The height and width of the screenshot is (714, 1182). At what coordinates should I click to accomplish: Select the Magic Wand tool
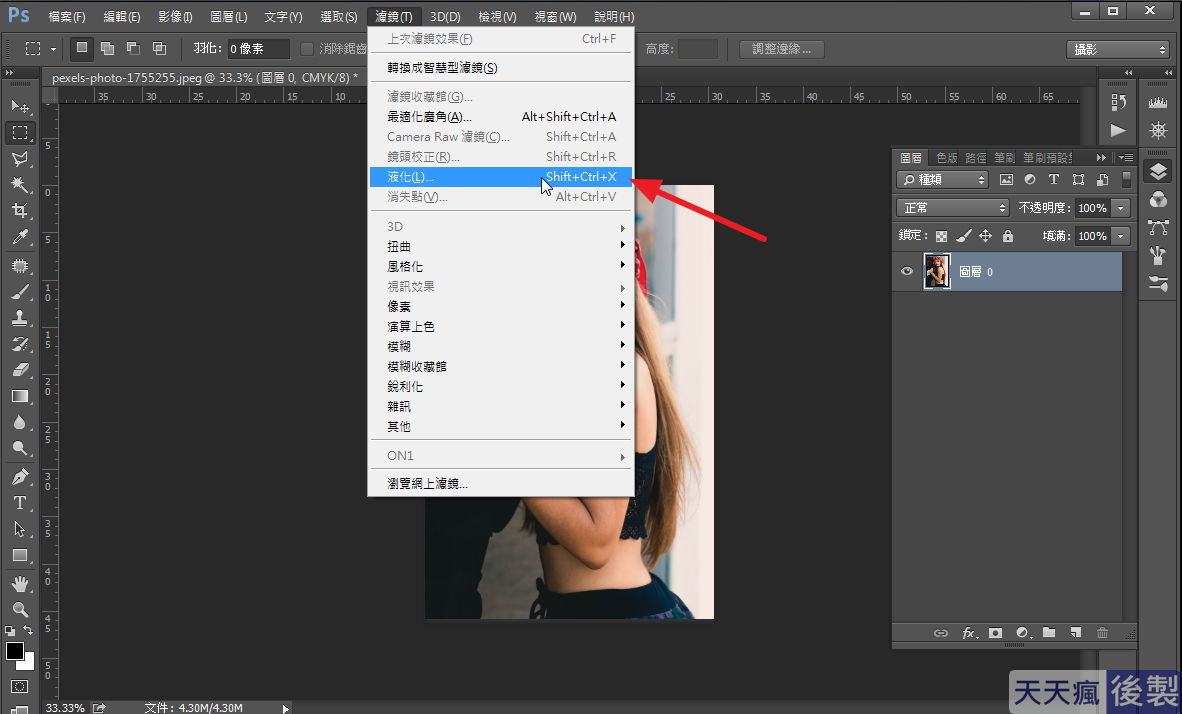(x=20, y=185)
